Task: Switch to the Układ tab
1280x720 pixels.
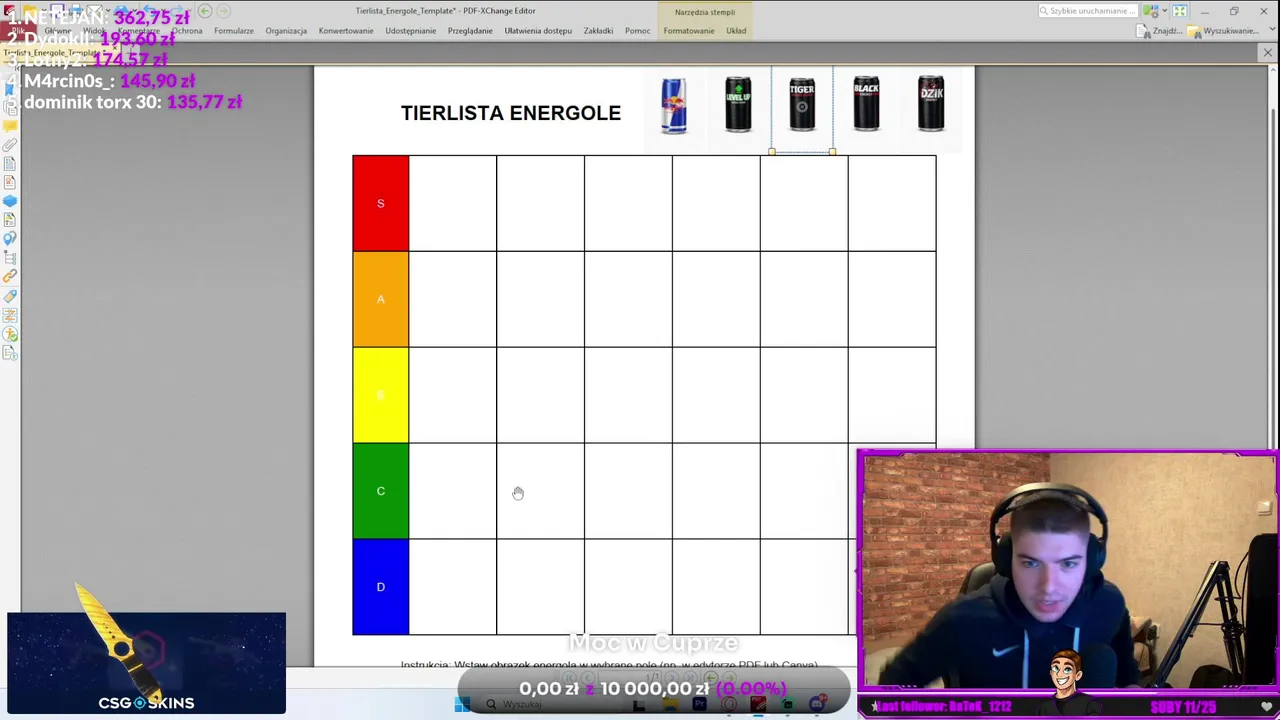Action: (736, 31)
